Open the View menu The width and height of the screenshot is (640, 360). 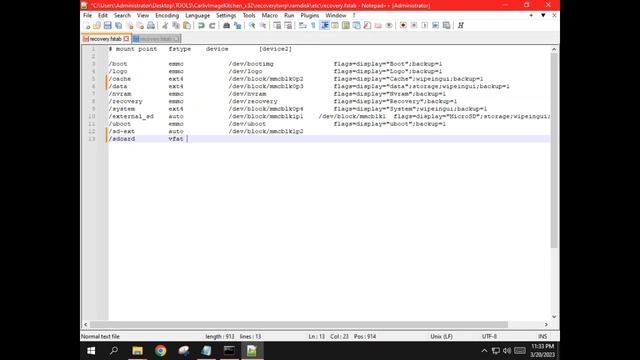click(x=142, y=16)
